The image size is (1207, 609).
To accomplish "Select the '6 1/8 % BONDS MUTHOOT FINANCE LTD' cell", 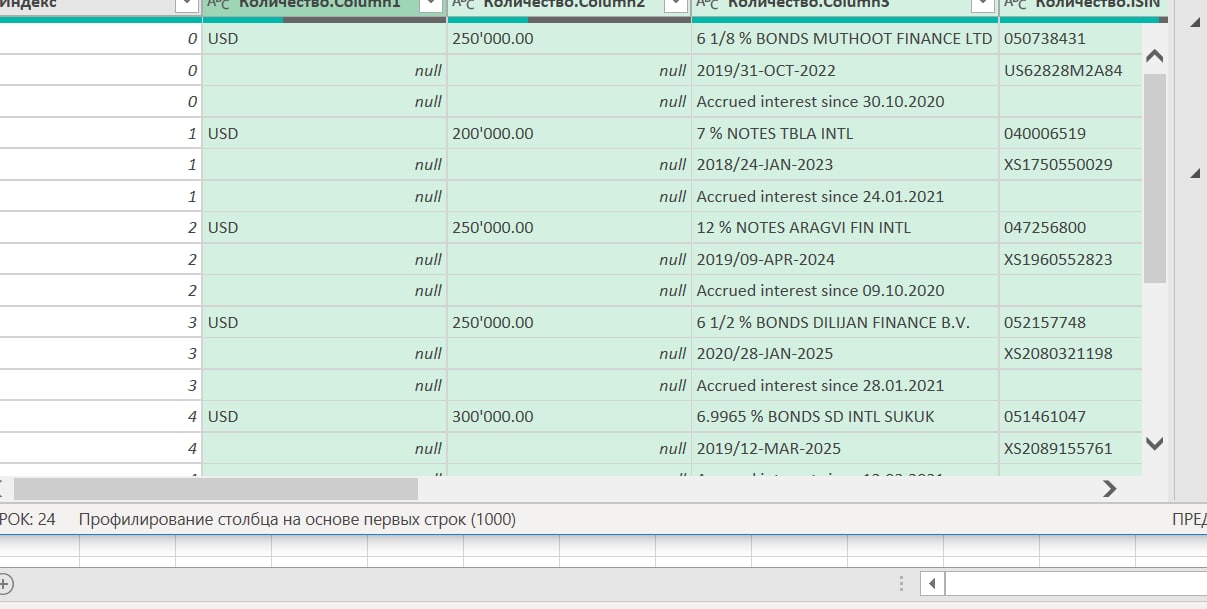I will point(845,39).
